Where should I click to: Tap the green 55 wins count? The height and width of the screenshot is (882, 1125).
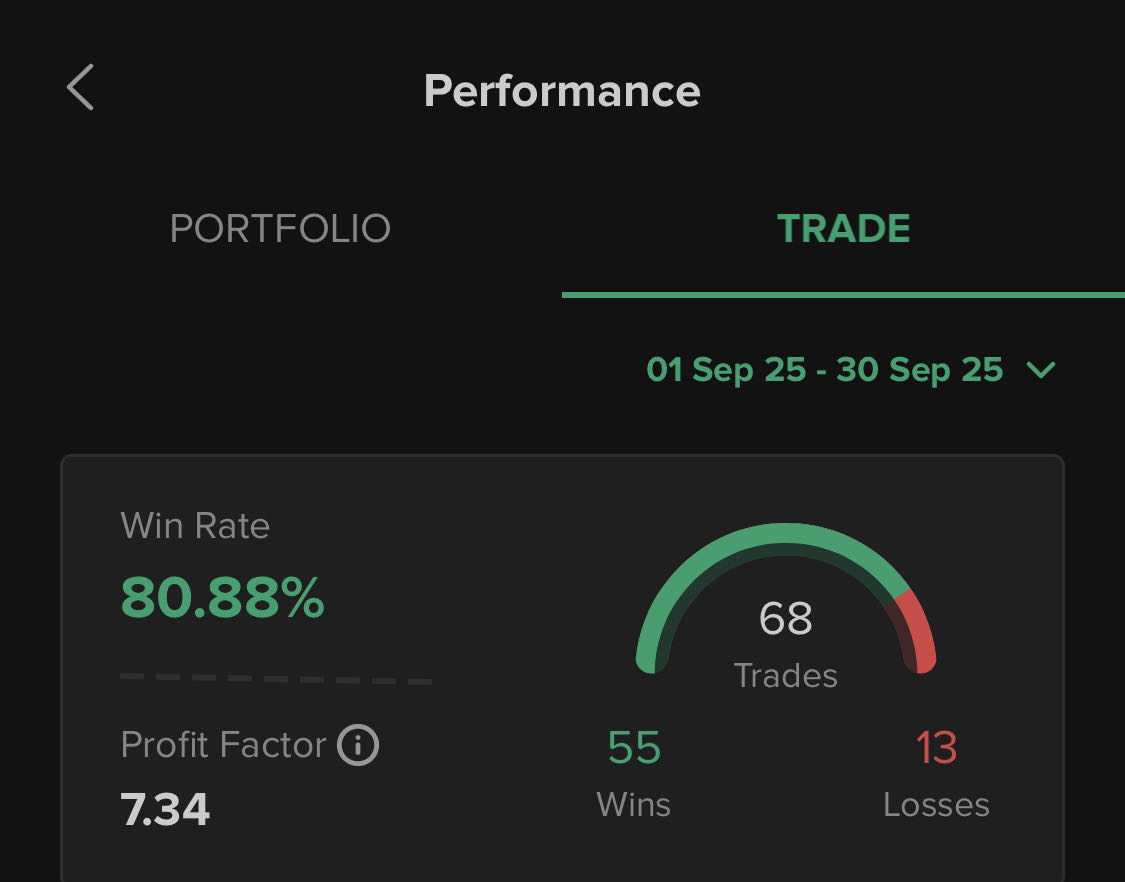click(x=634, y=748)
